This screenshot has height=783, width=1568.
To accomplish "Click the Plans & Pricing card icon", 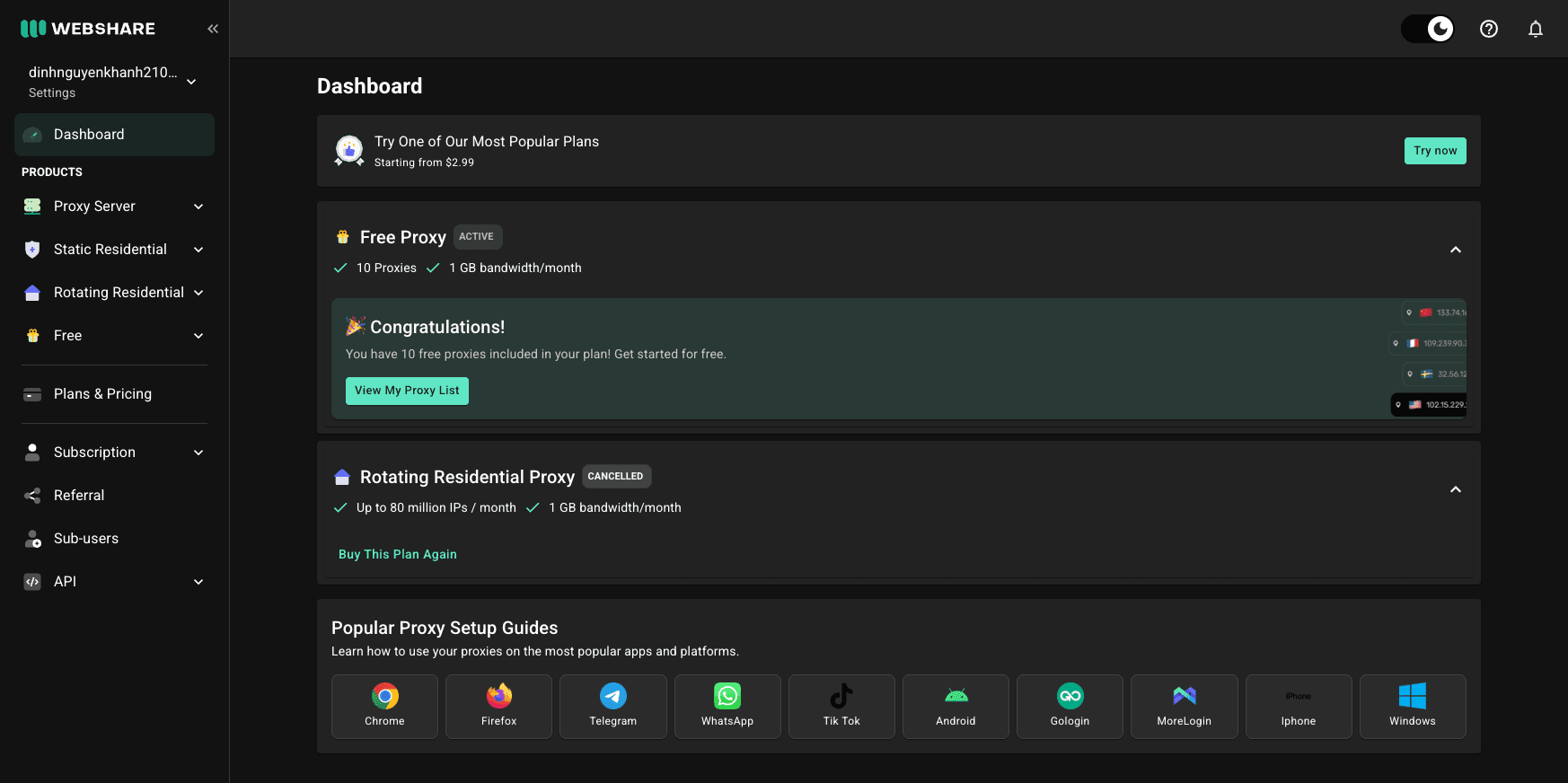I will coord(32,394).
